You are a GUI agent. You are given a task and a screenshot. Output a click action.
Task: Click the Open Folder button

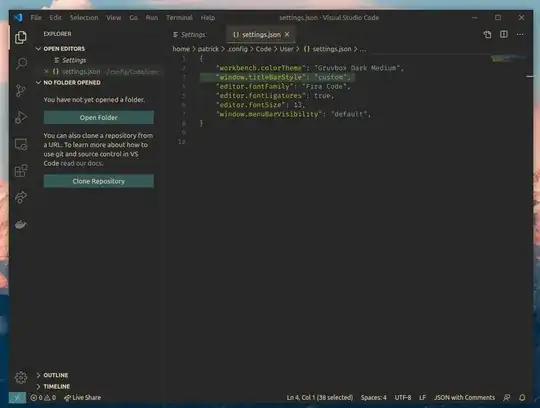coord(99,117)
